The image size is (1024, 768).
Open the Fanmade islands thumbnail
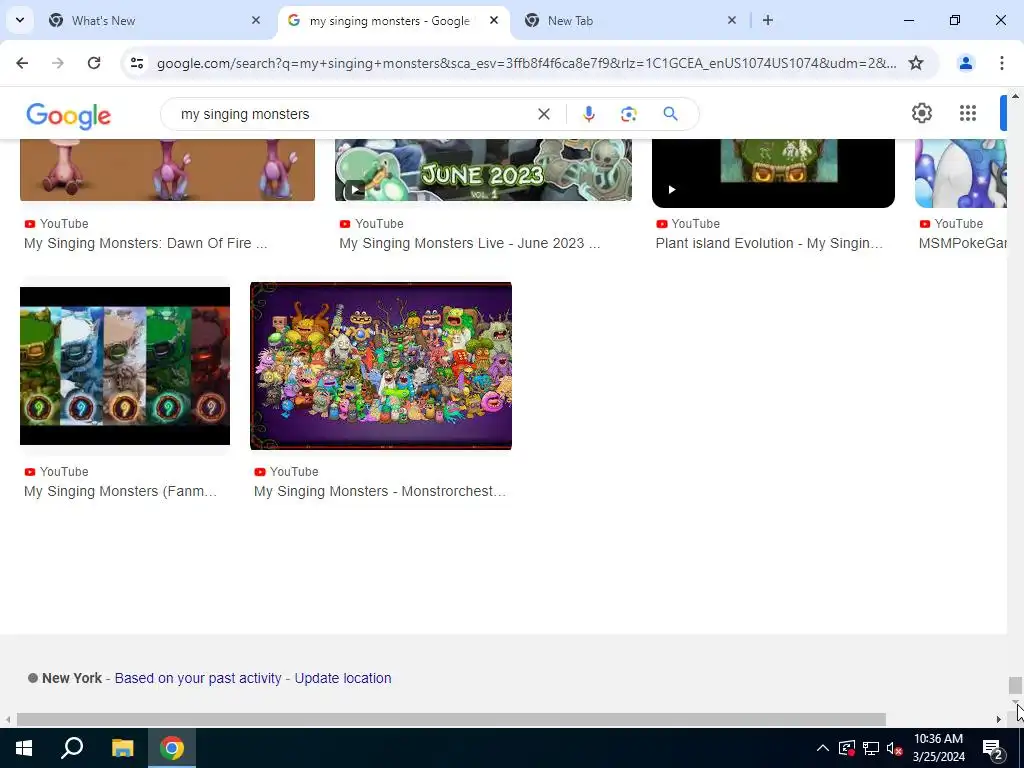(125, 366)
